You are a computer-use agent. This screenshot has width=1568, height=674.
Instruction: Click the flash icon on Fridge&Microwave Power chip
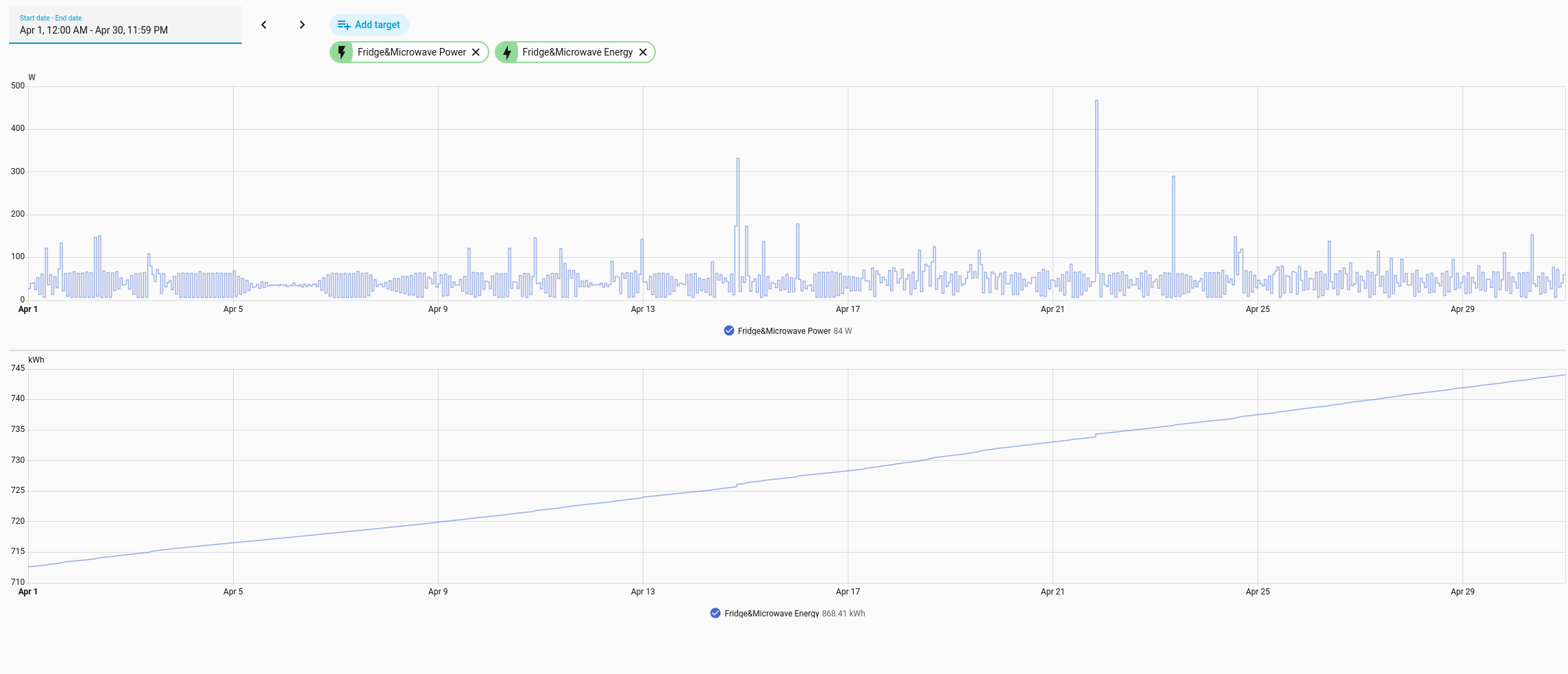pos(342,52)
